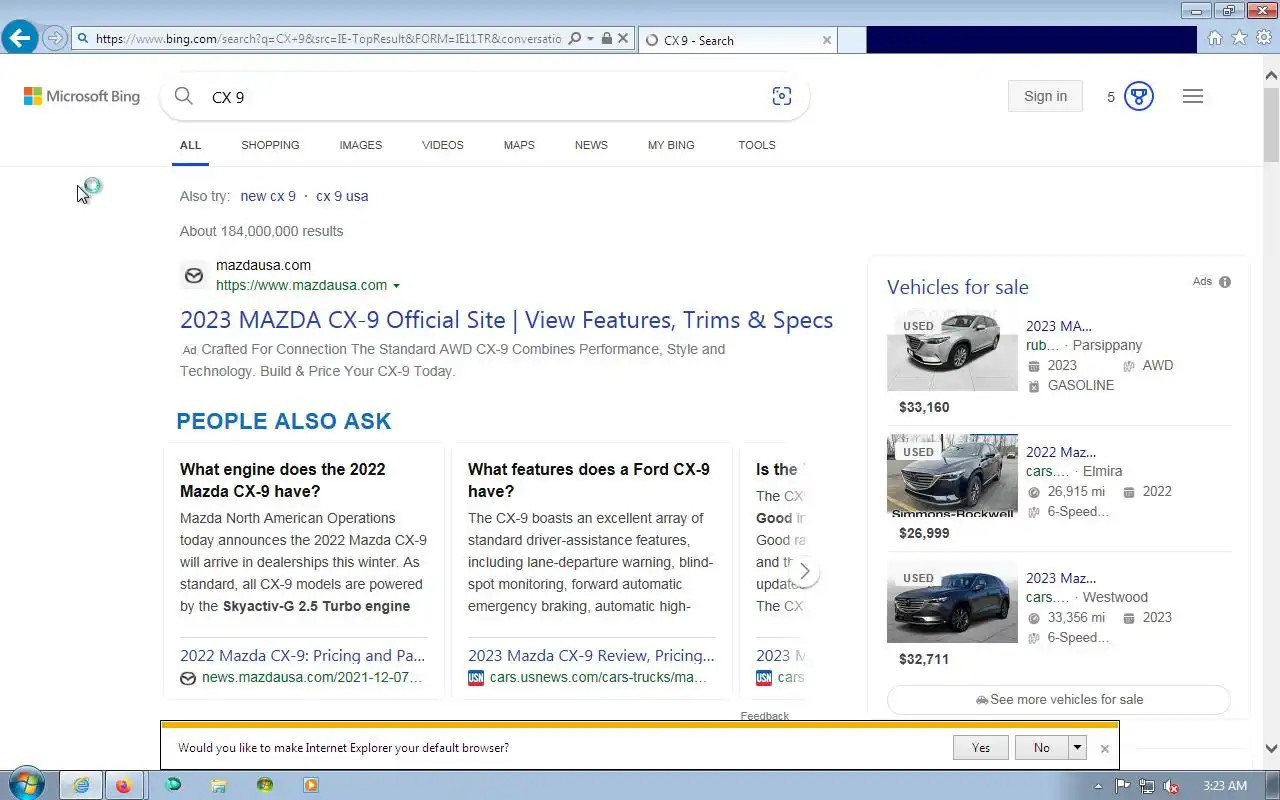This screenshot has width=1280, height=800.
Task: Click the Microsoft Bing logo
Action: coord(82,96)
